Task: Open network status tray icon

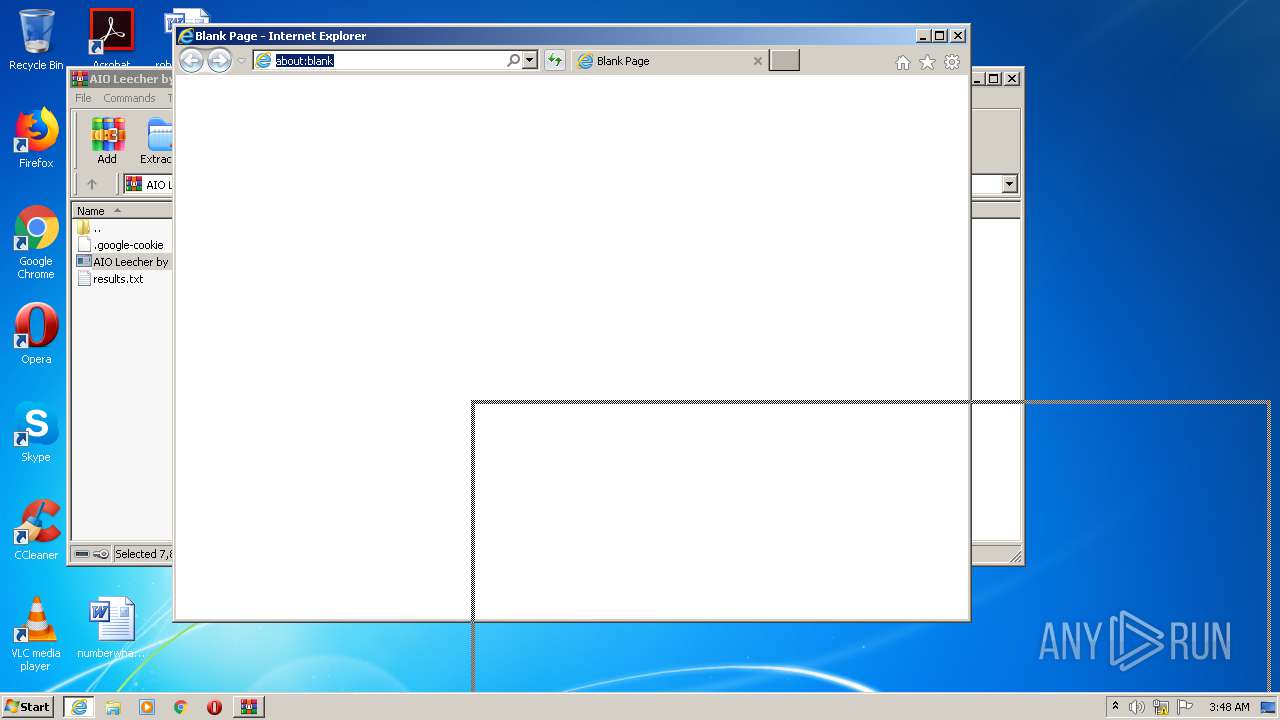Action: tap(1161, 707)
